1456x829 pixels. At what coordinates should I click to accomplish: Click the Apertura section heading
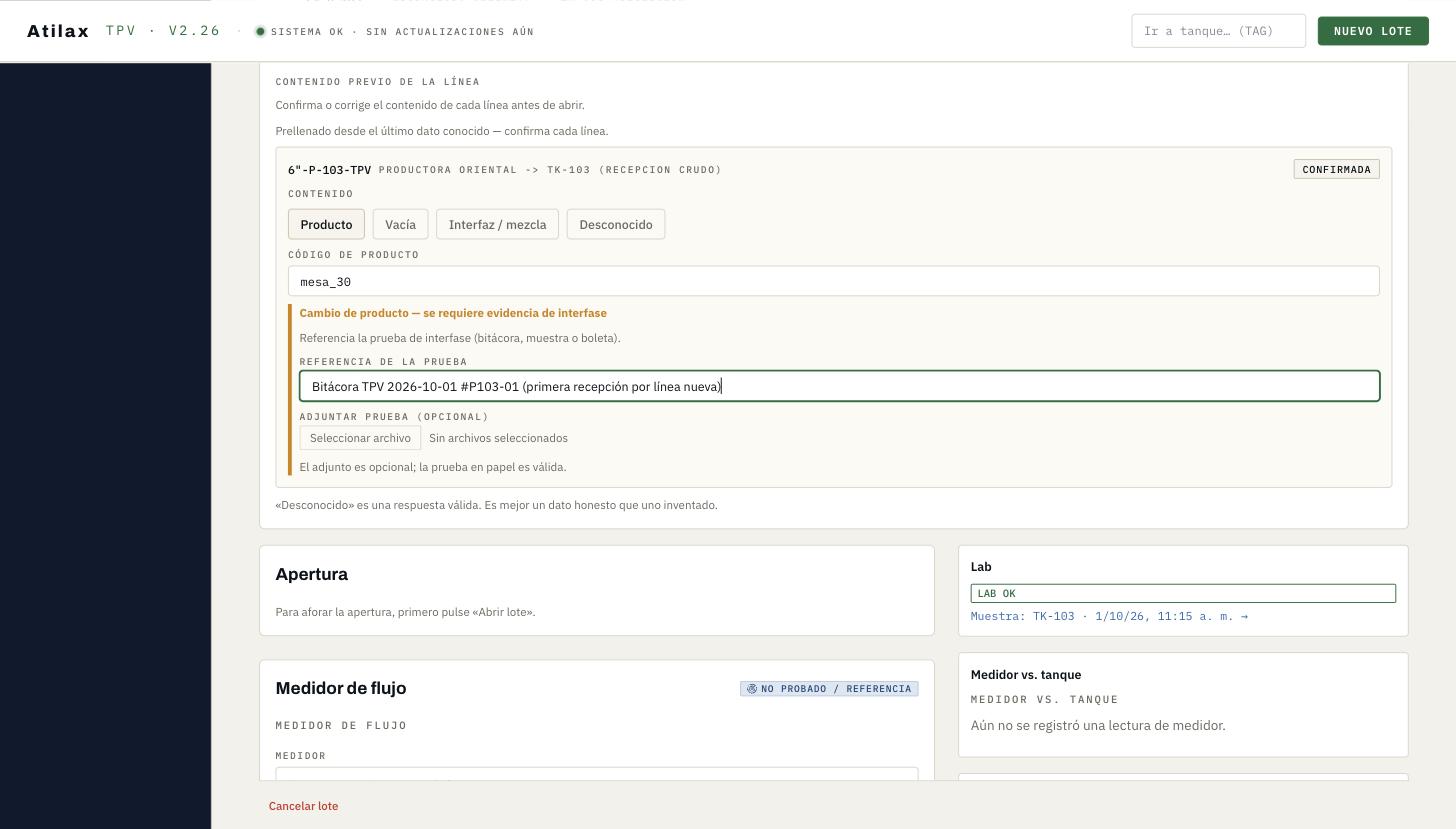click(312, 574)
